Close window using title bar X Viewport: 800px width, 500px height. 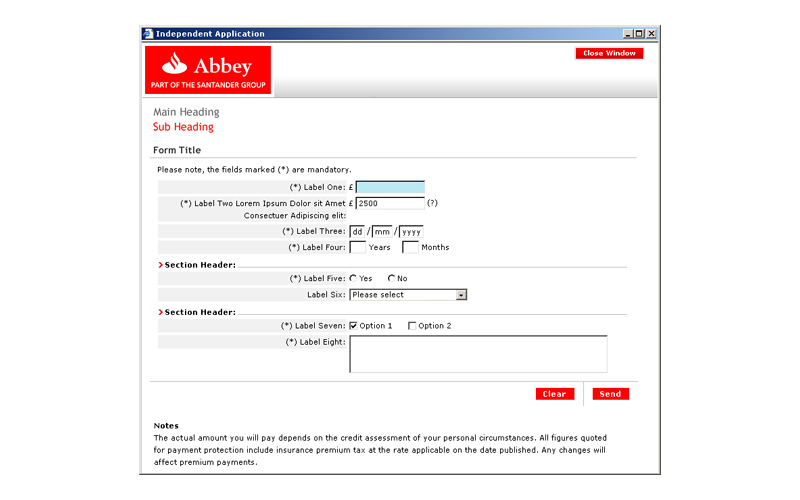tap(651, 34)
